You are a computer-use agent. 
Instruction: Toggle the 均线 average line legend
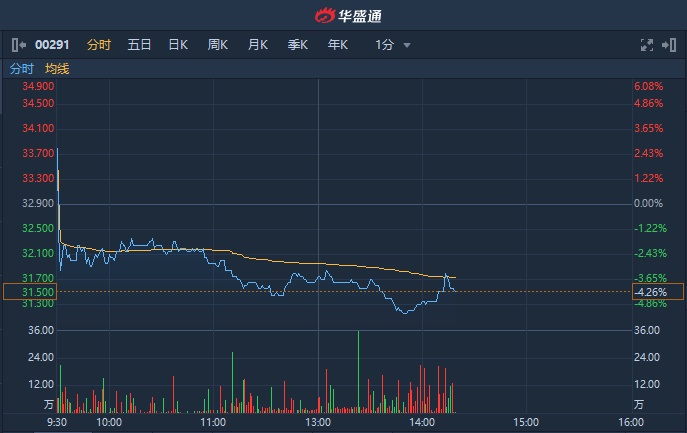tap(57, 69)
